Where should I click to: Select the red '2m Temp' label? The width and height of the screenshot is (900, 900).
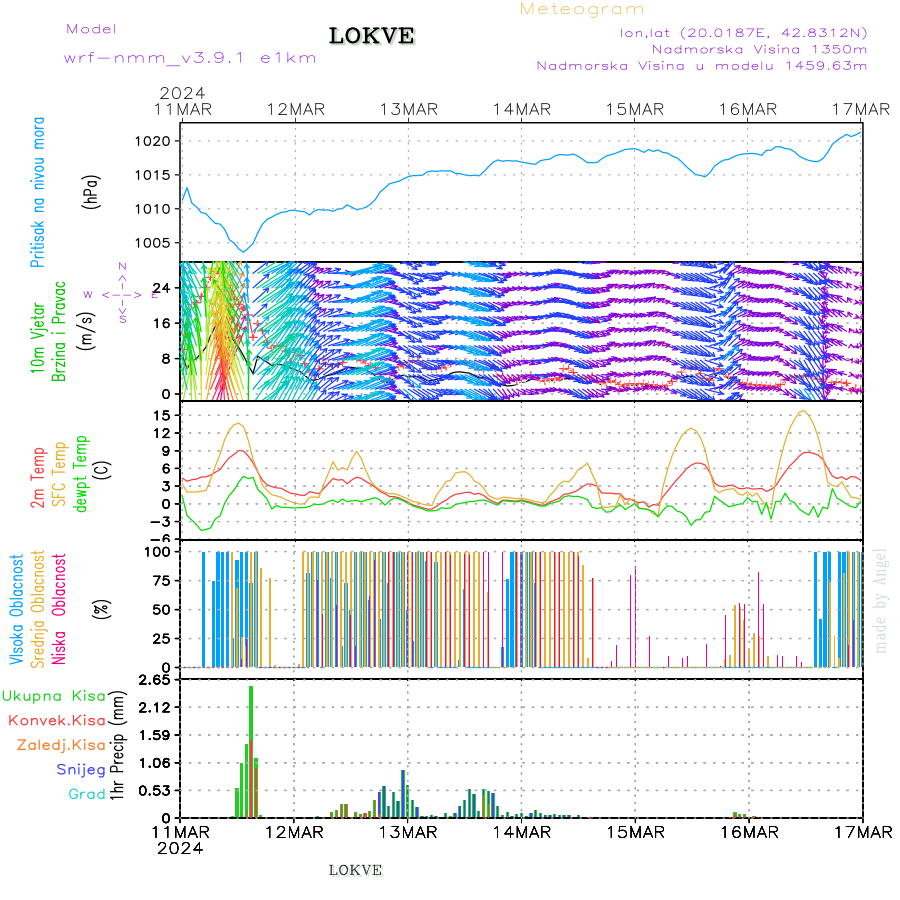point(38,478)
